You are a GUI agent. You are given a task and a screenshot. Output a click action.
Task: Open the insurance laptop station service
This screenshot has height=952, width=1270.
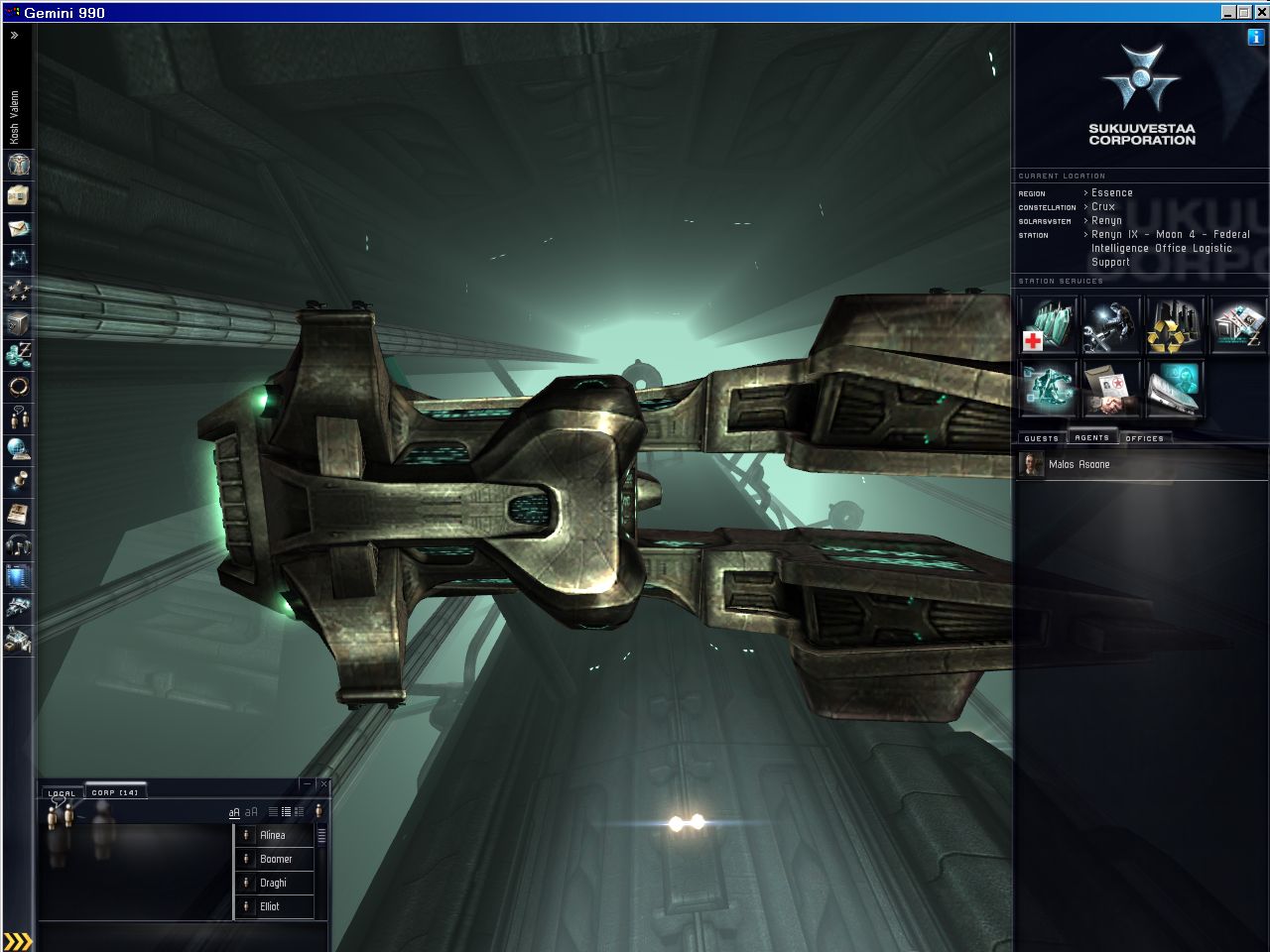point(1175,389)
